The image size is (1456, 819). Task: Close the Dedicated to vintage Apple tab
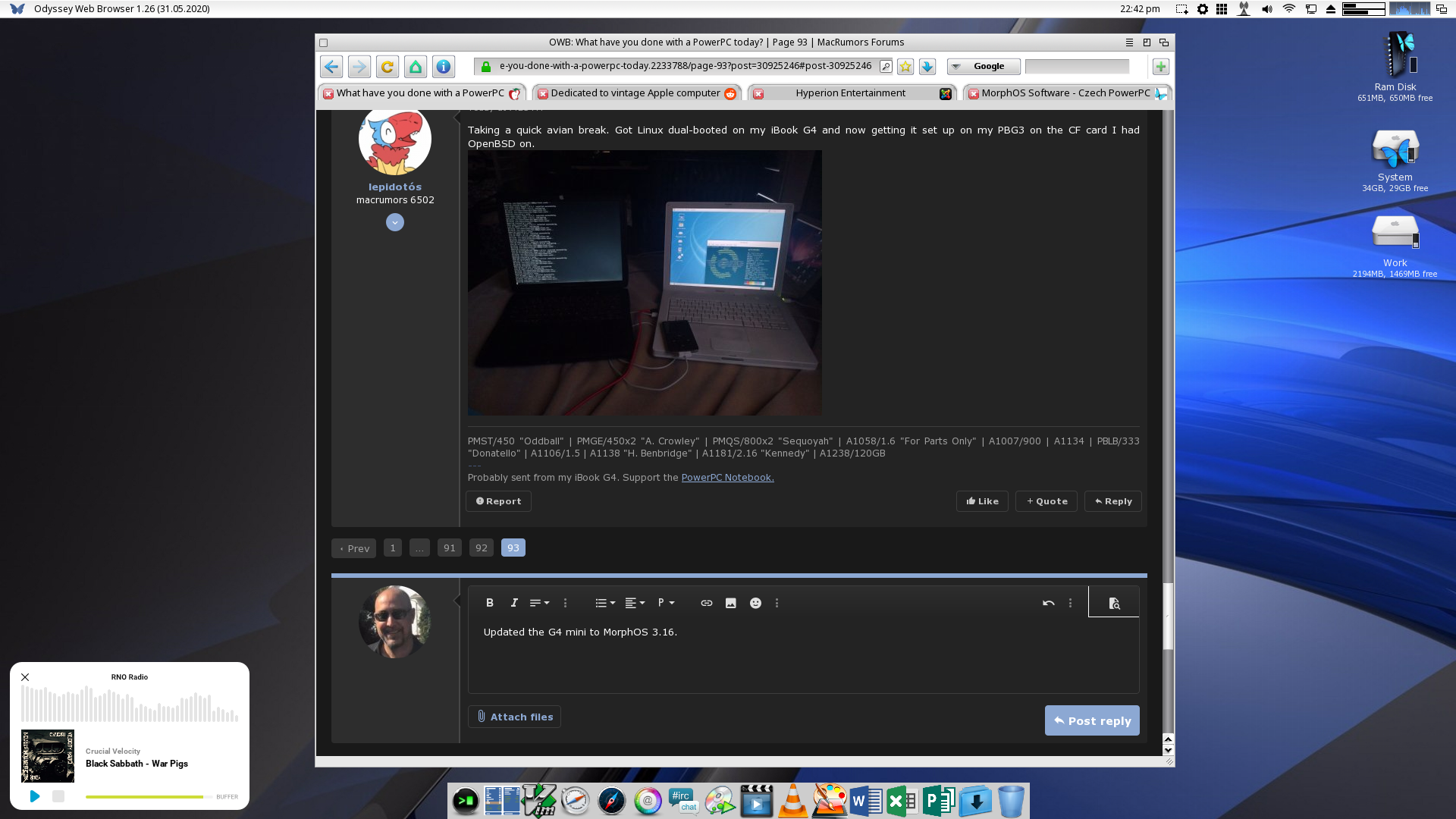pos(543,94)
